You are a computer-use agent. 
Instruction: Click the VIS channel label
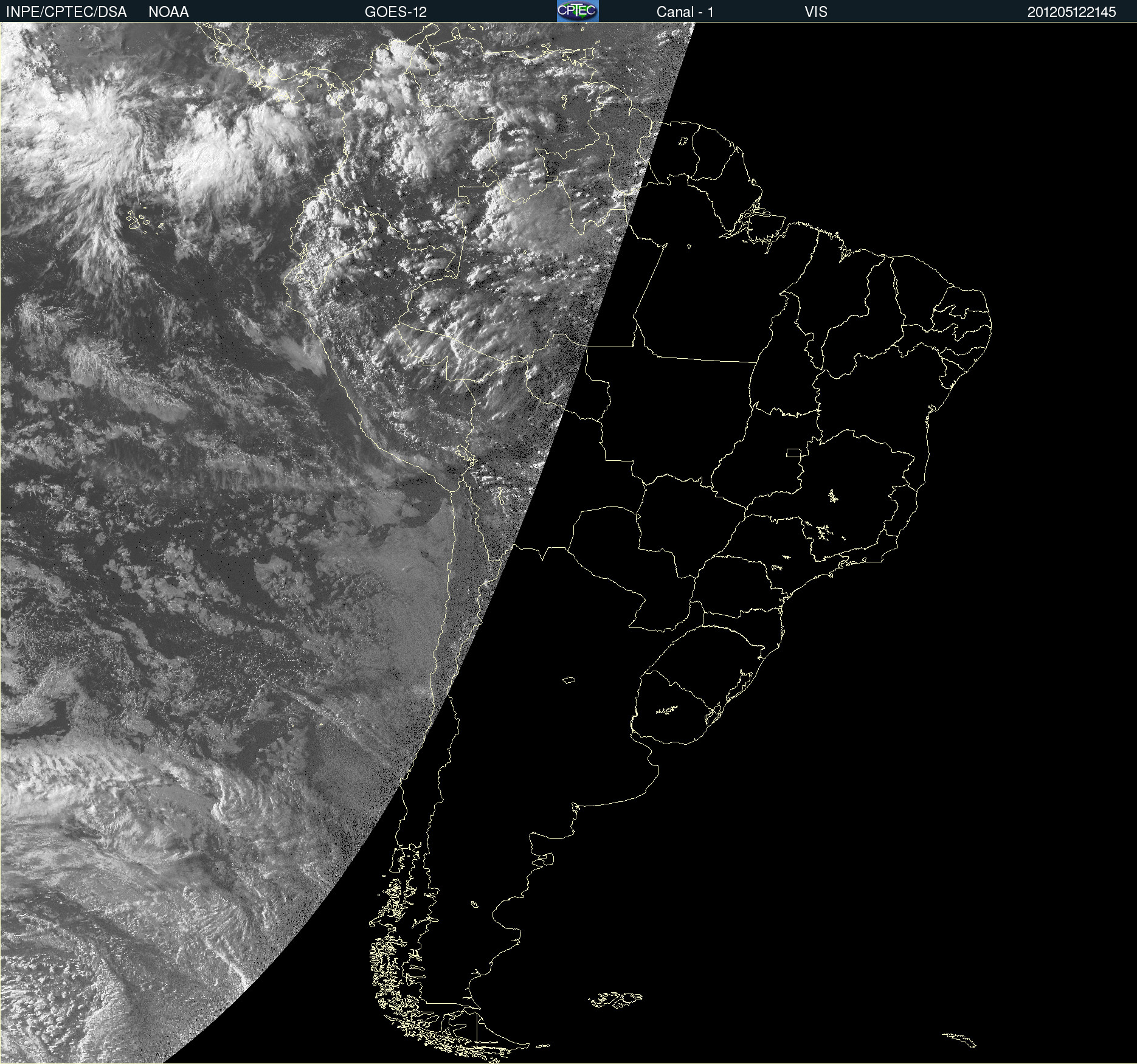pyautogui.click(x=815, y=12)
